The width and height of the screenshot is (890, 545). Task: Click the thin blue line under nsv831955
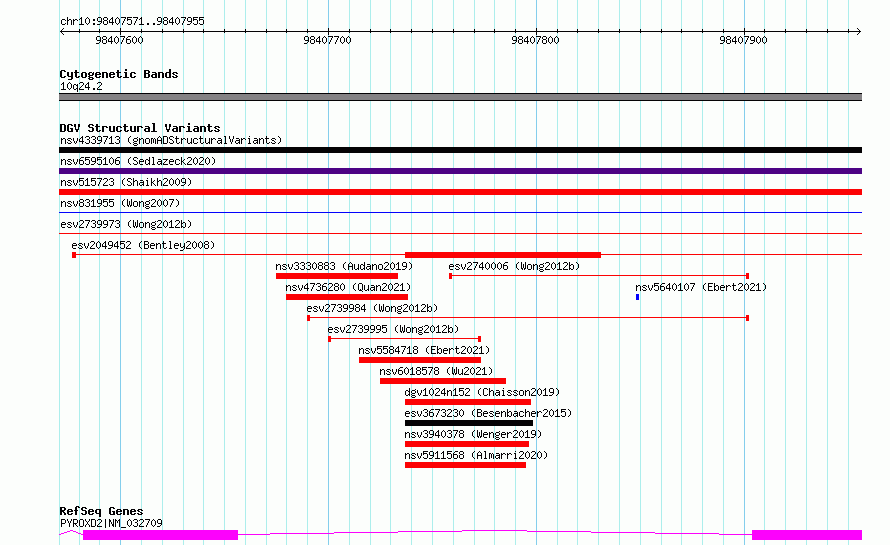point(460,213)
